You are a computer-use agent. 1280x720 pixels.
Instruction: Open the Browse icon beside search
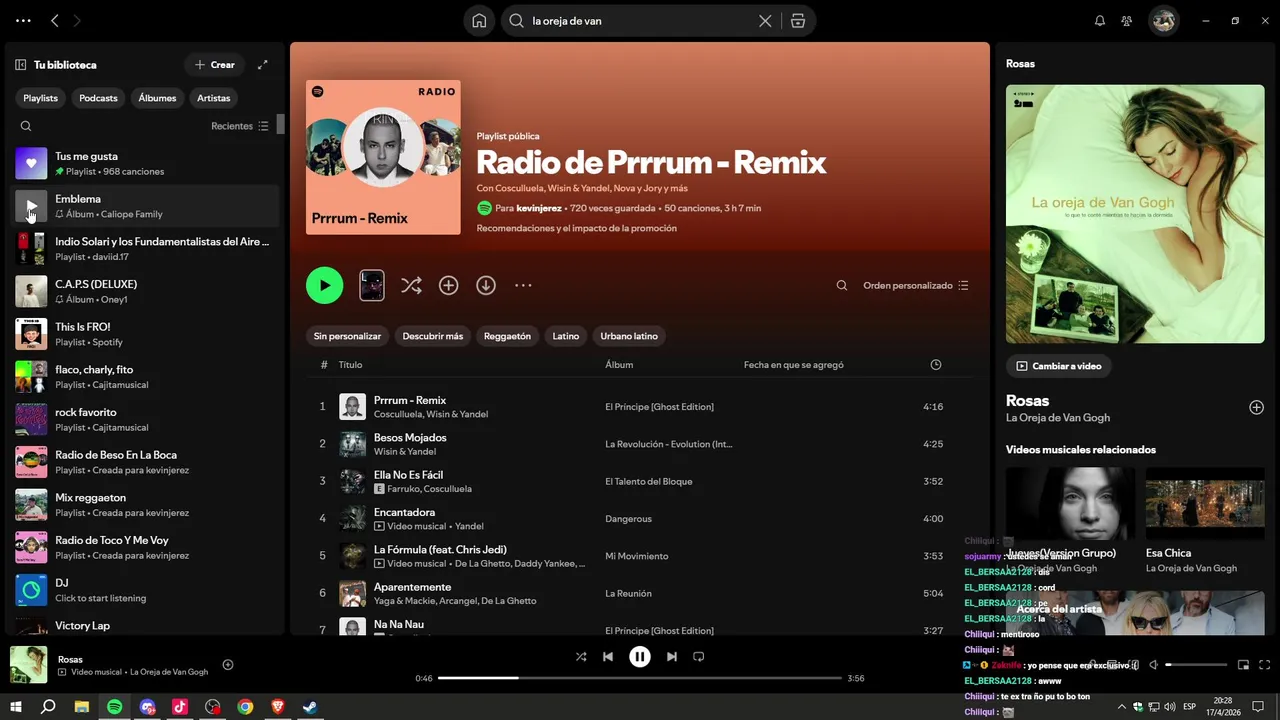point(797,21)
